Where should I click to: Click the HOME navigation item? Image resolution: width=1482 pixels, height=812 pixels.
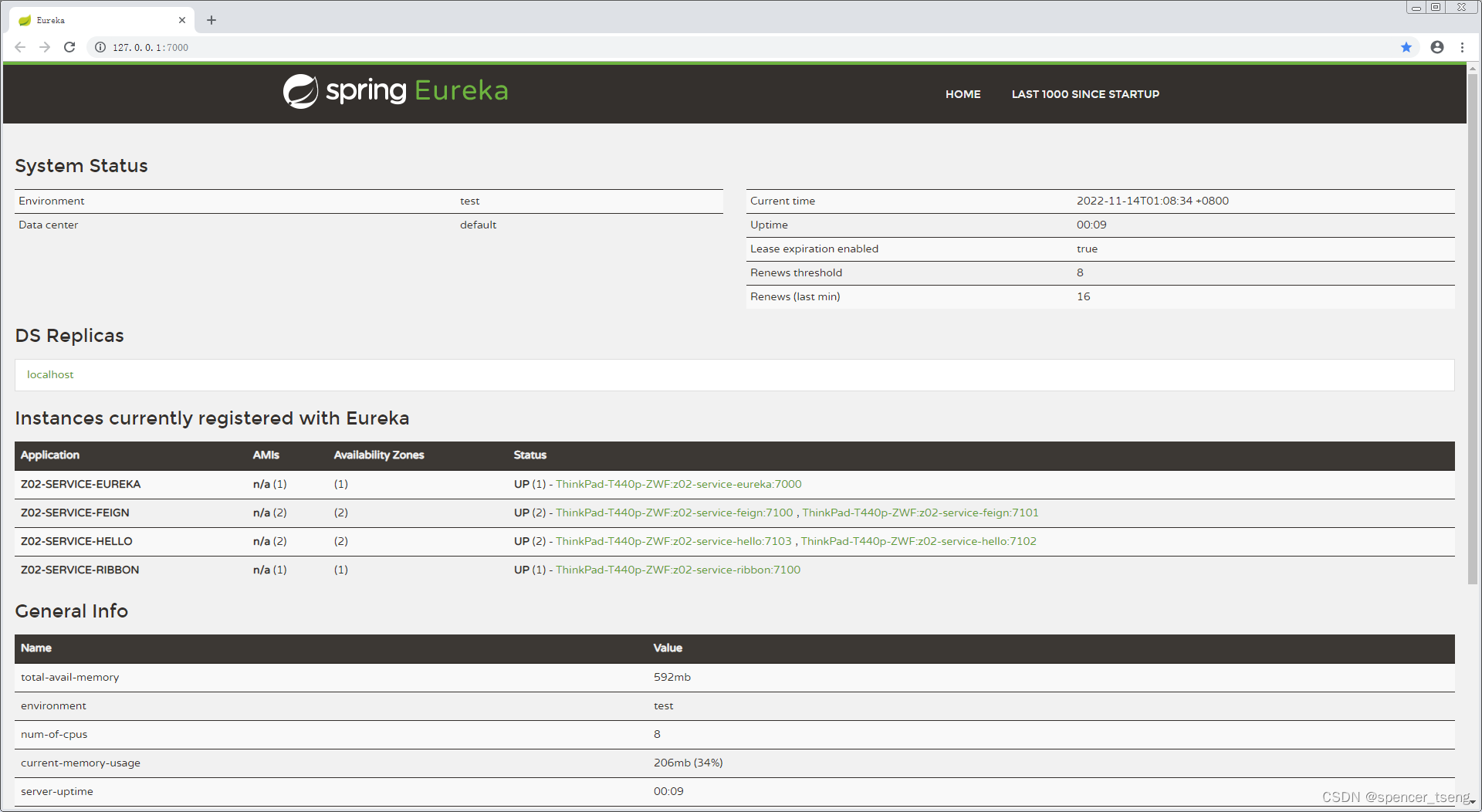[963, 93]
